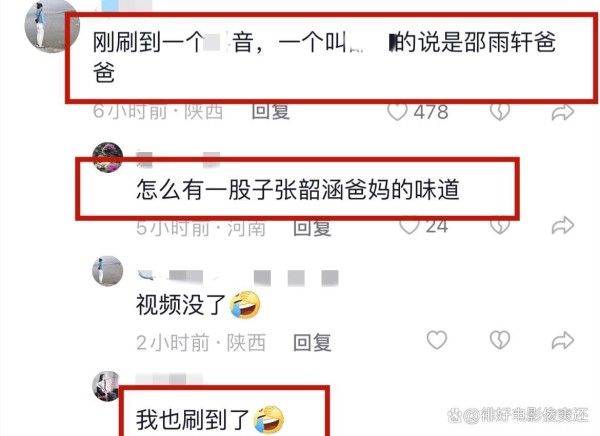The image size is (600, 436).
Task: Dislike the top comment from 陕西
Action: [x=500, y=112]
